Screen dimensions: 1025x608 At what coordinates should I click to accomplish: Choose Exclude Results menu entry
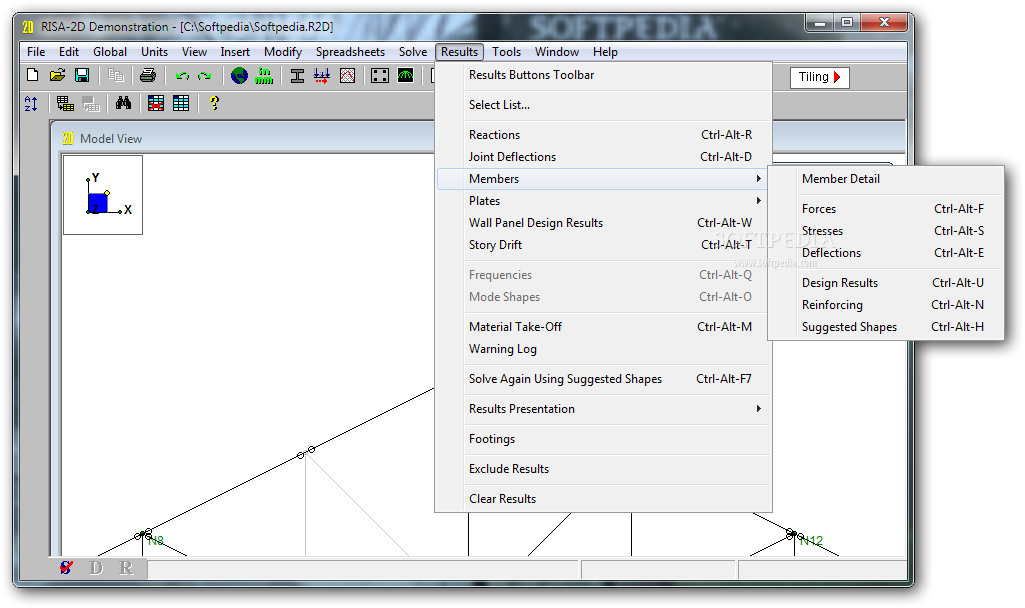(605, 469)
